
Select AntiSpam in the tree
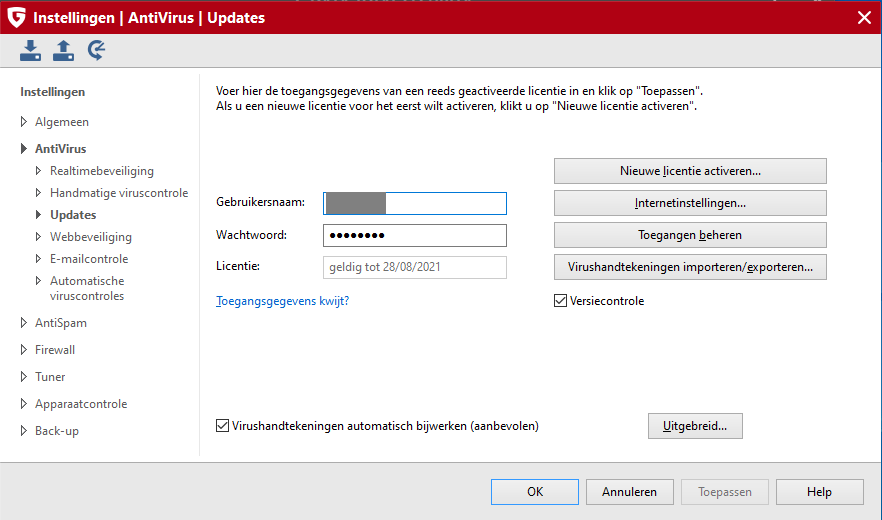click(61, 322)
